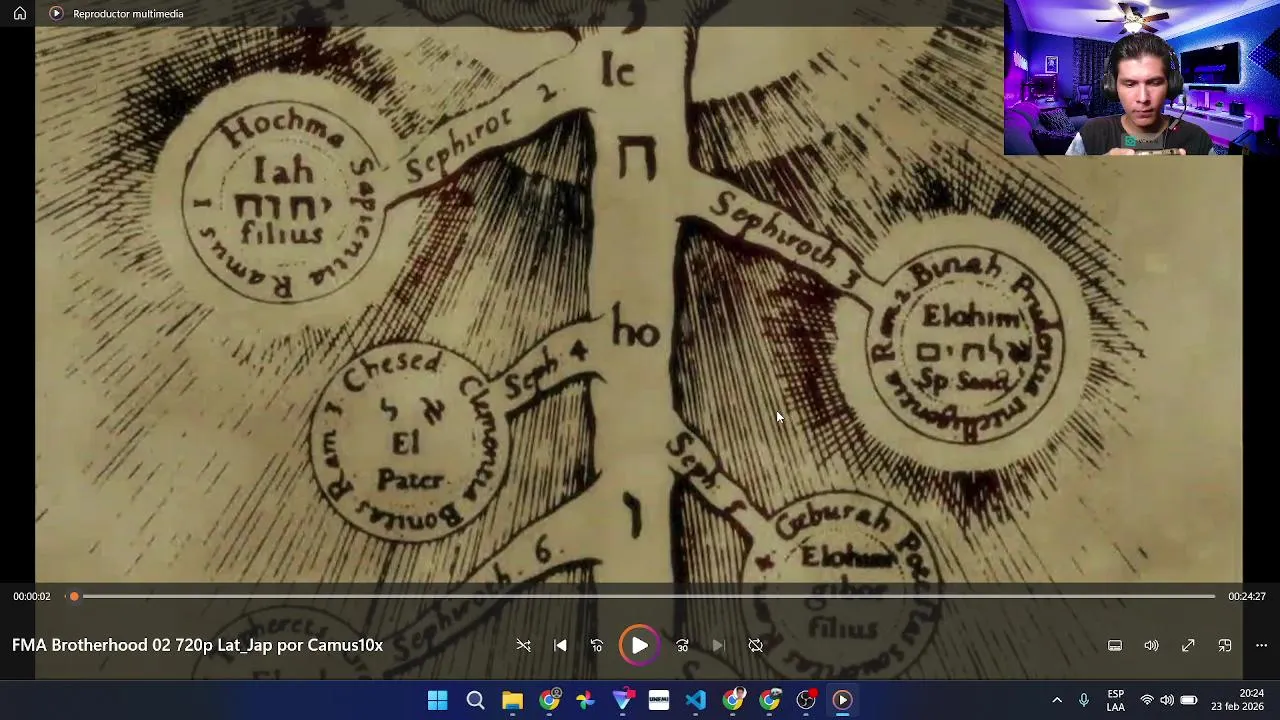Toggle shuffle mode
This screenshot has height=720, width=1280.
pyautogui.click(x=523, y=646)
